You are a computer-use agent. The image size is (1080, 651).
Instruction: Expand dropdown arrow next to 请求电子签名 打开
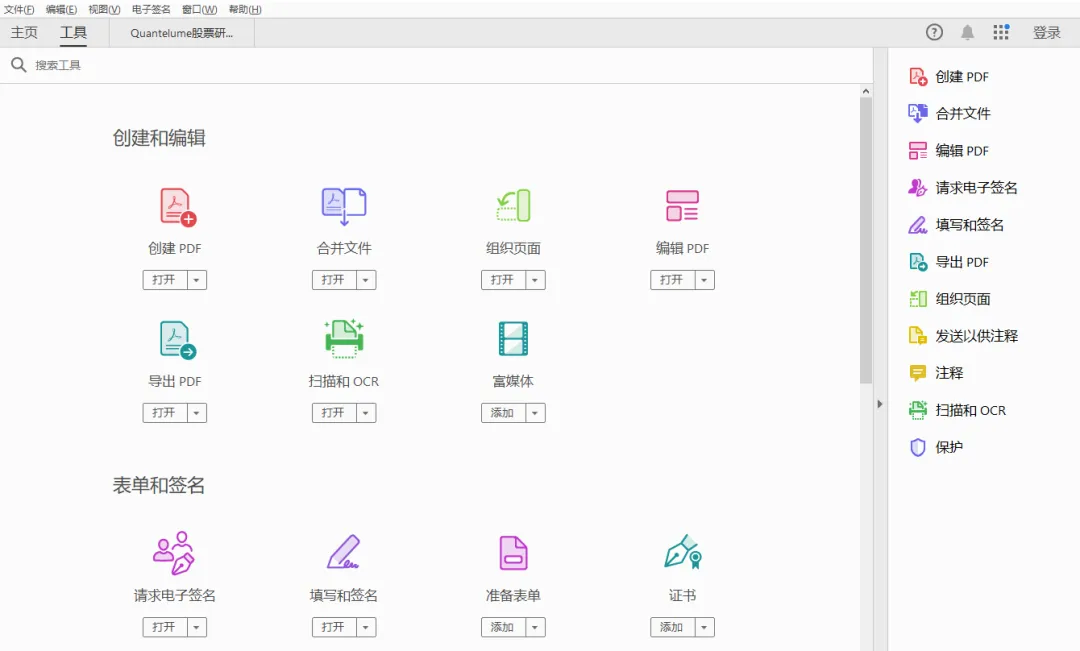tap(196, 627)
